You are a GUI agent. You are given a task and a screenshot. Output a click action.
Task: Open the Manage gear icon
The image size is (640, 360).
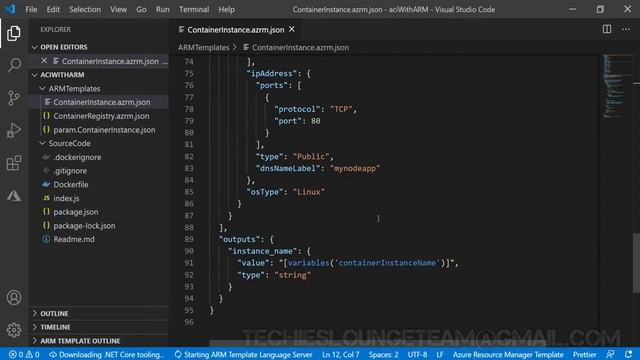(x=14, y=329)
